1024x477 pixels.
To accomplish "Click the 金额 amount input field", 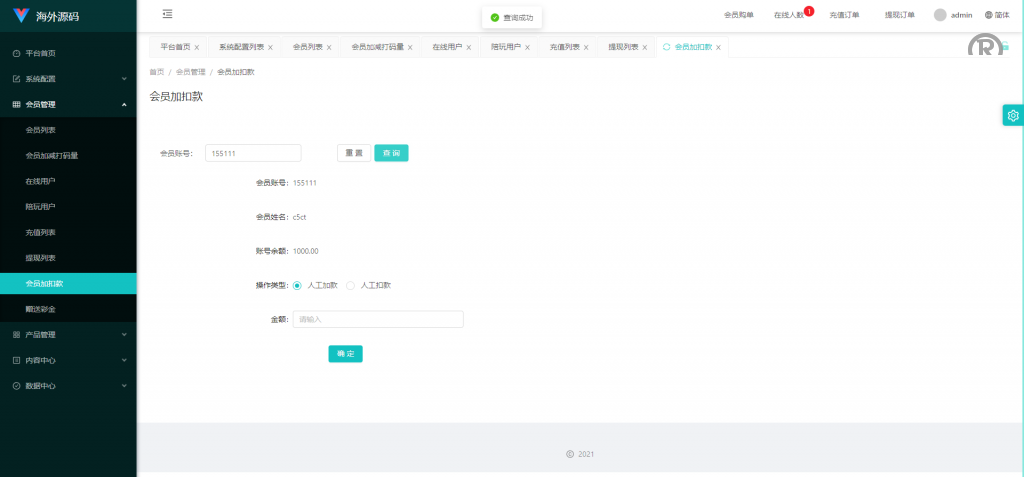I will coord(377,319).
